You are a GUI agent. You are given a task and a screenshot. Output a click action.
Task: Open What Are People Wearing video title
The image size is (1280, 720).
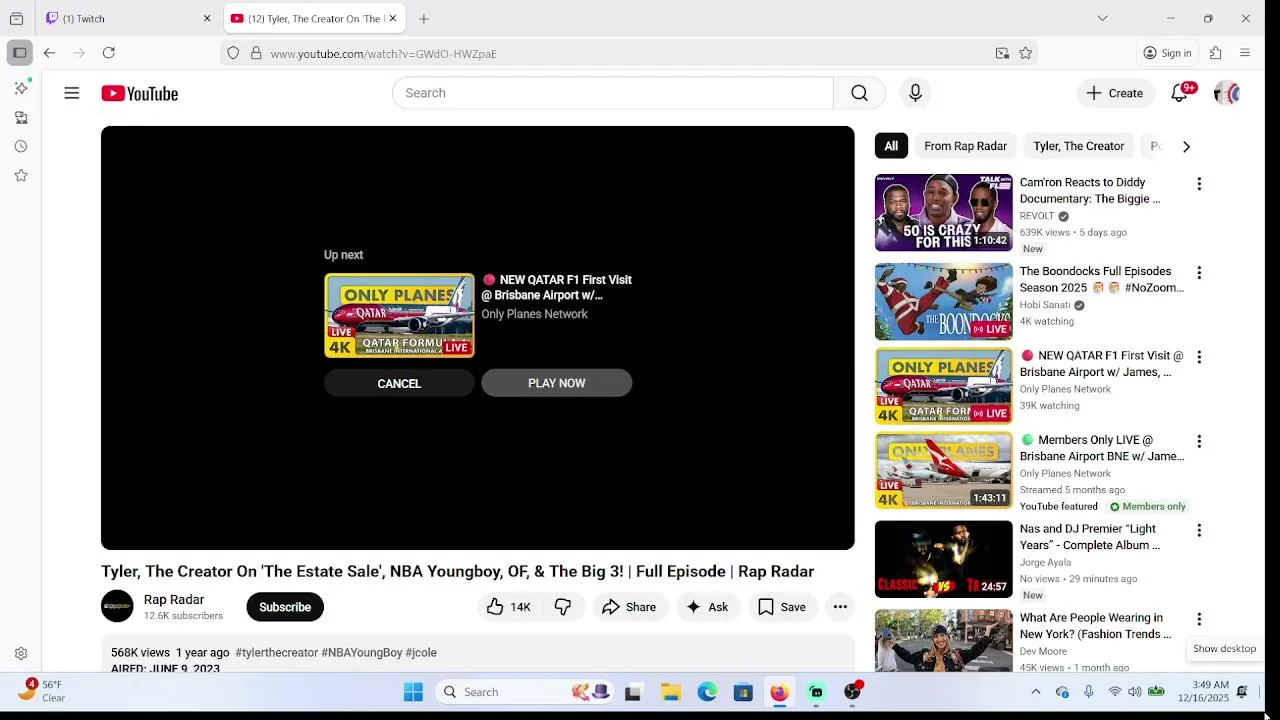pos(1095,626)
